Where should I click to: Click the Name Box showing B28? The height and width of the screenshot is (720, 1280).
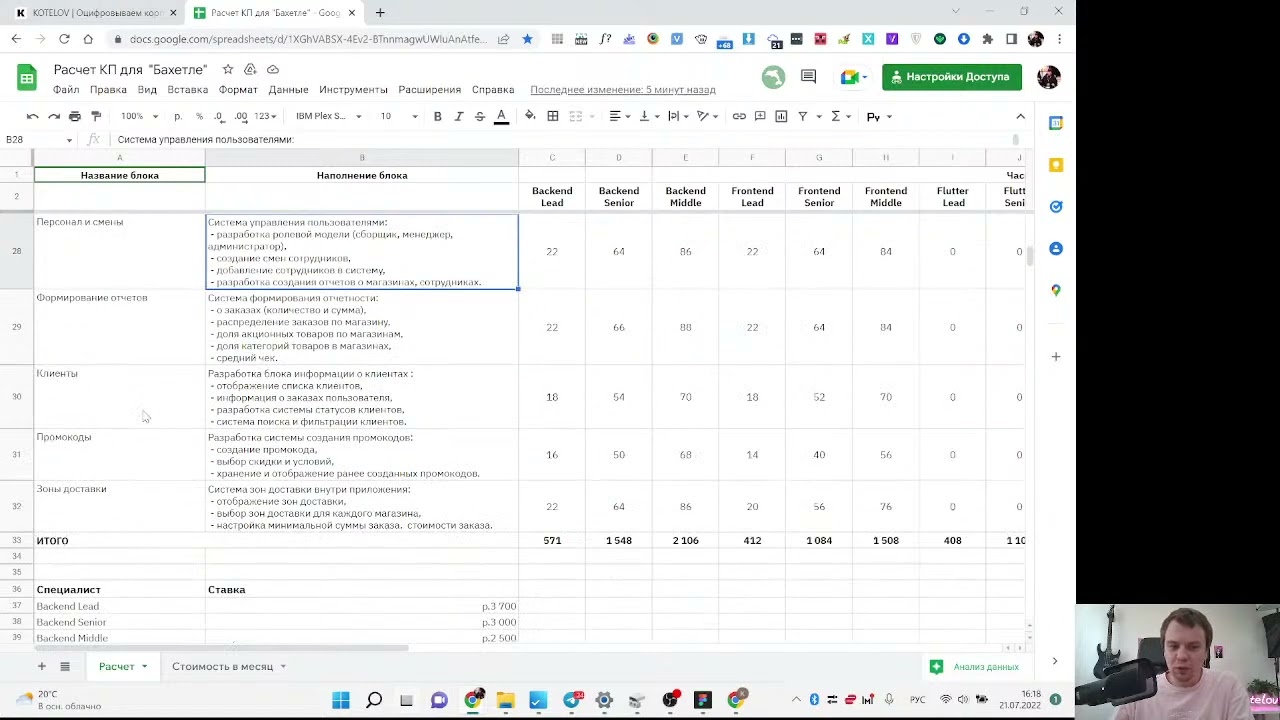click(x=38, y=139)
